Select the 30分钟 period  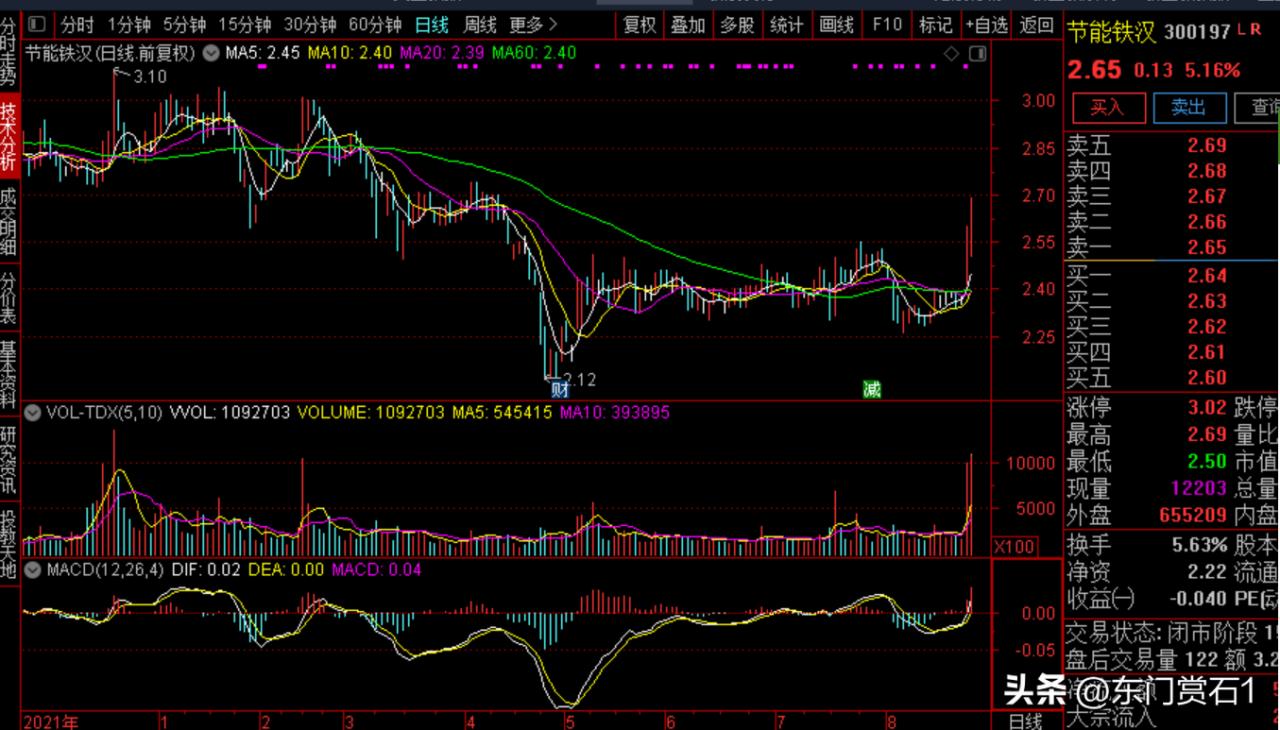[x=310, y=24]
